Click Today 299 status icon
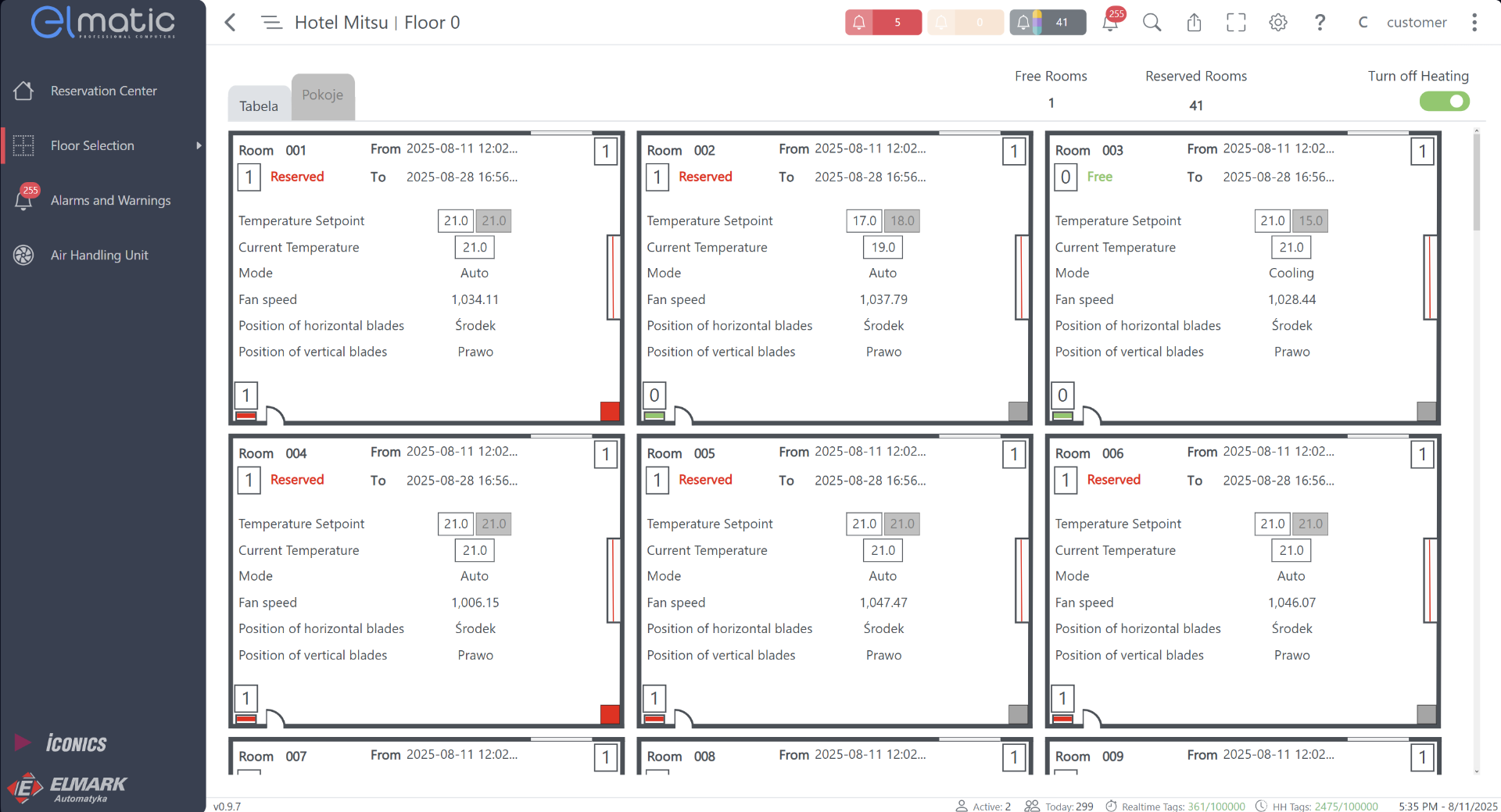 (x=1032, y=806)
